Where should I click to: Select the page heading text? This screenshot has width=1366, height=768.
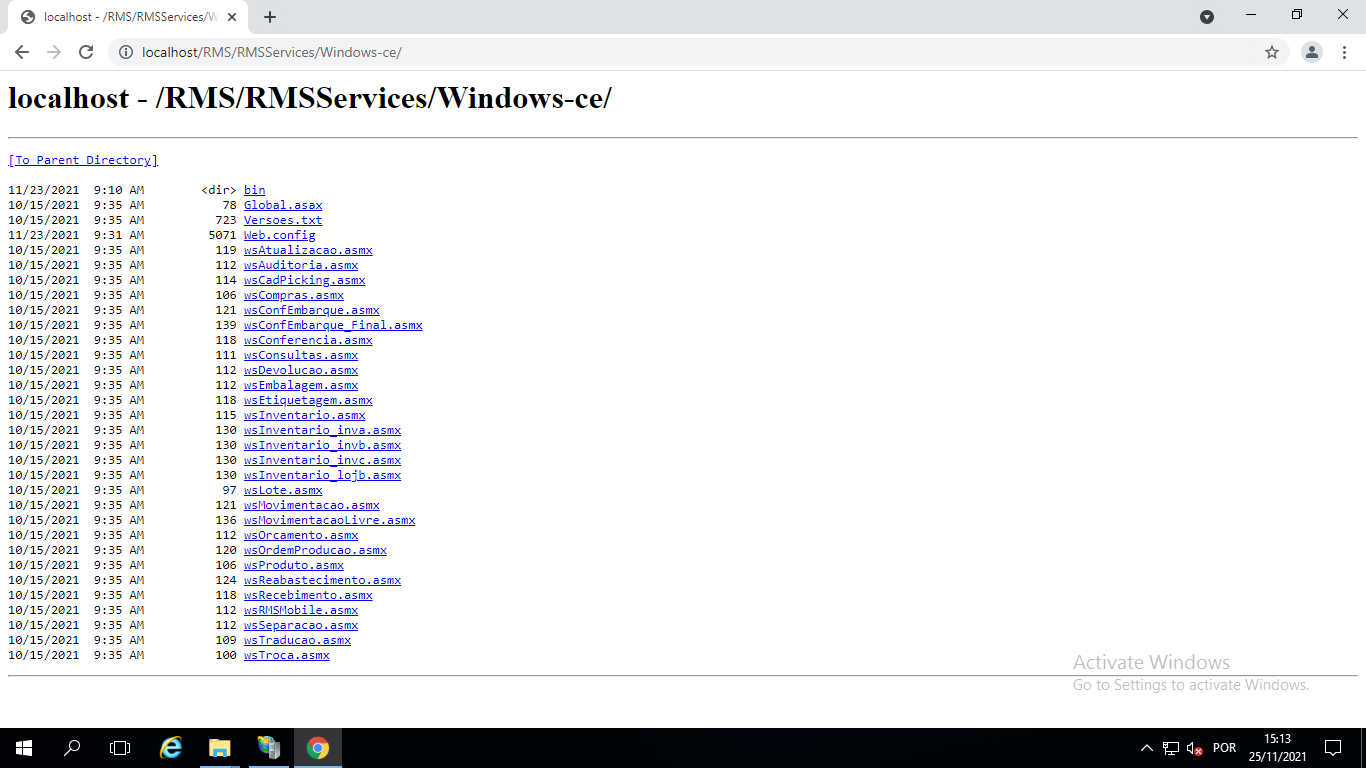(310, 98)
